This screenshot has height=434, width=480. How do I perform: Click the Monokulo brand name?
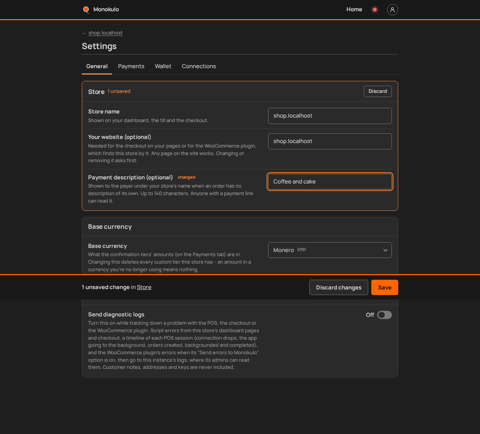coord(106,9)
